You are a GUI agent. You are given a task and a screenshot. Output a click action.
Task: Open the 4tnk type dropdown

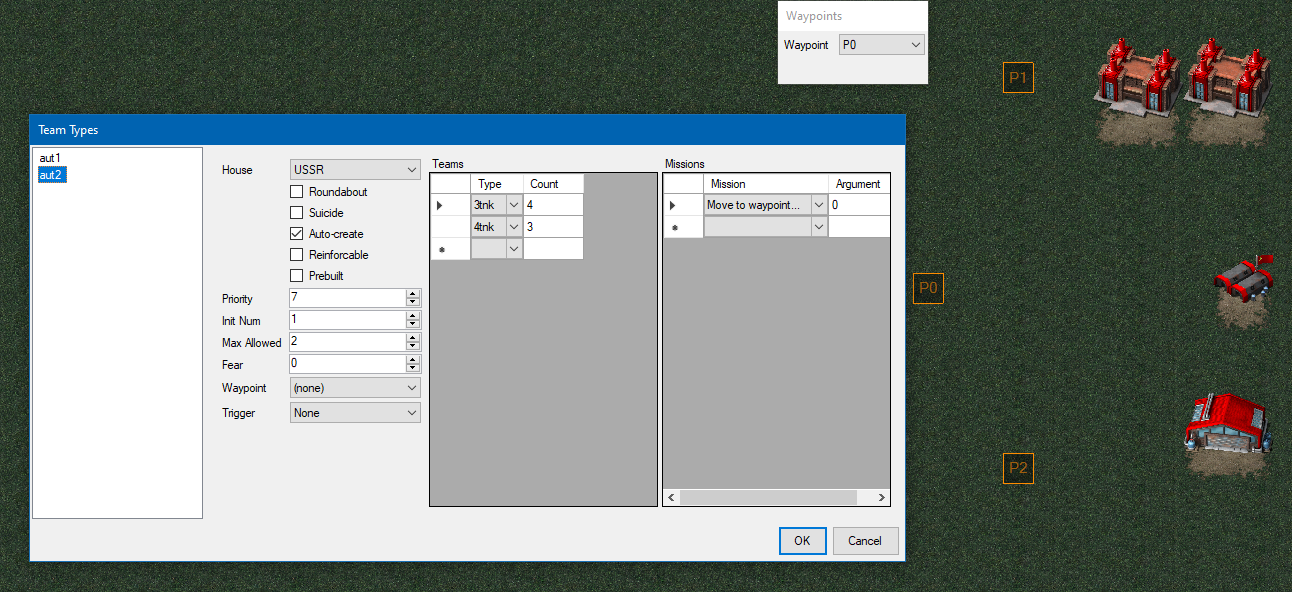tap(514, 227)
